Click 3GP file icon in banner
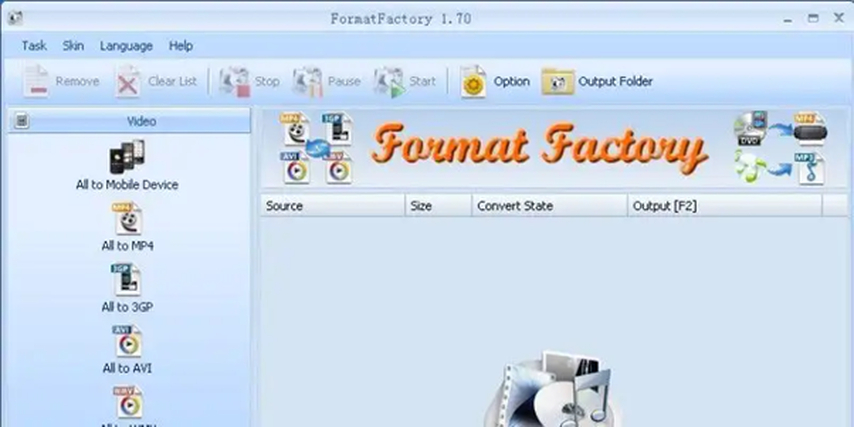The image size is (854, 427). click(x=337, y=129)
